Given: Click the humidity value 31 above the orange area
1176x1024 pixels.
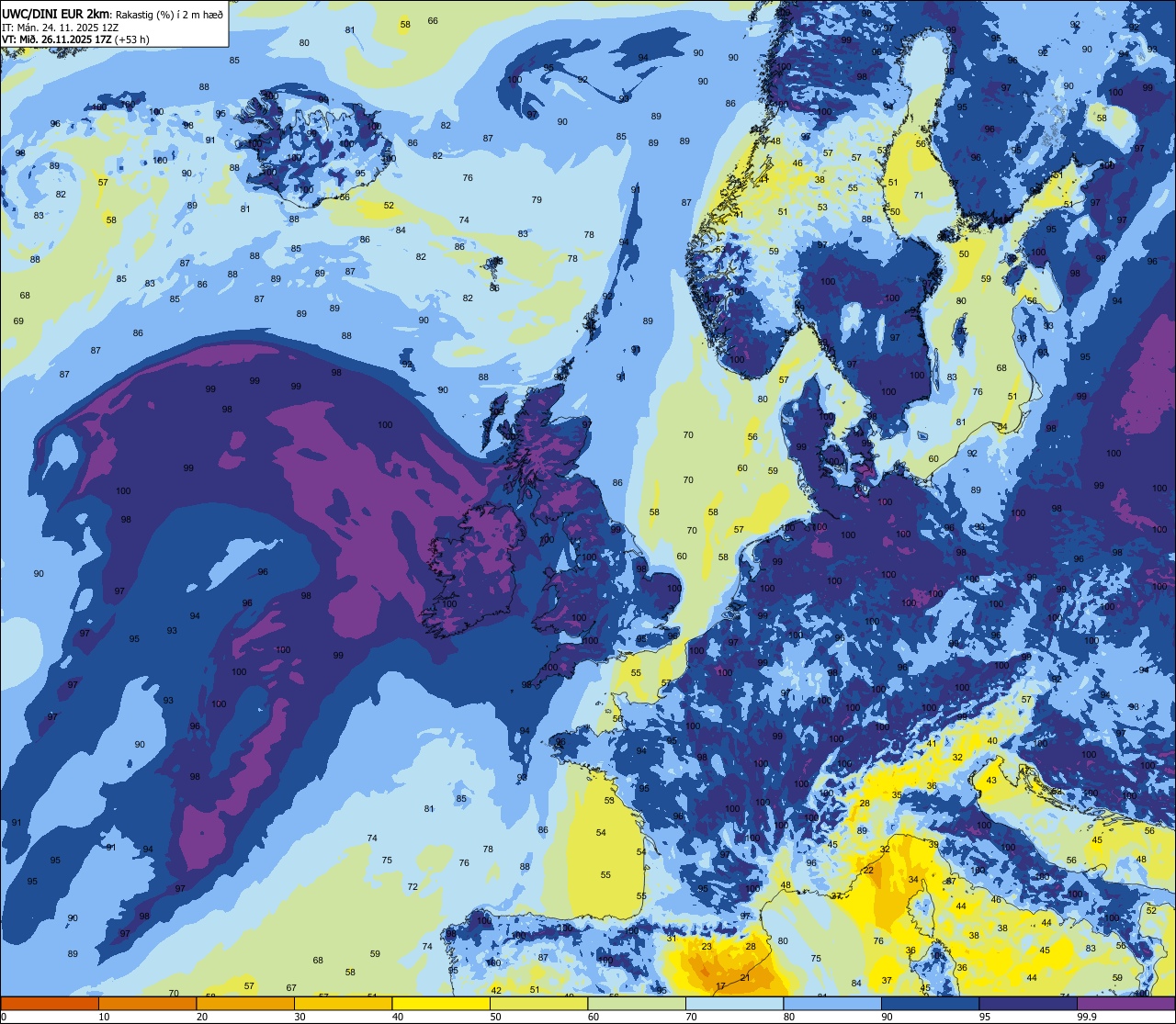Looking at the screenshot, I should (672, 938).
